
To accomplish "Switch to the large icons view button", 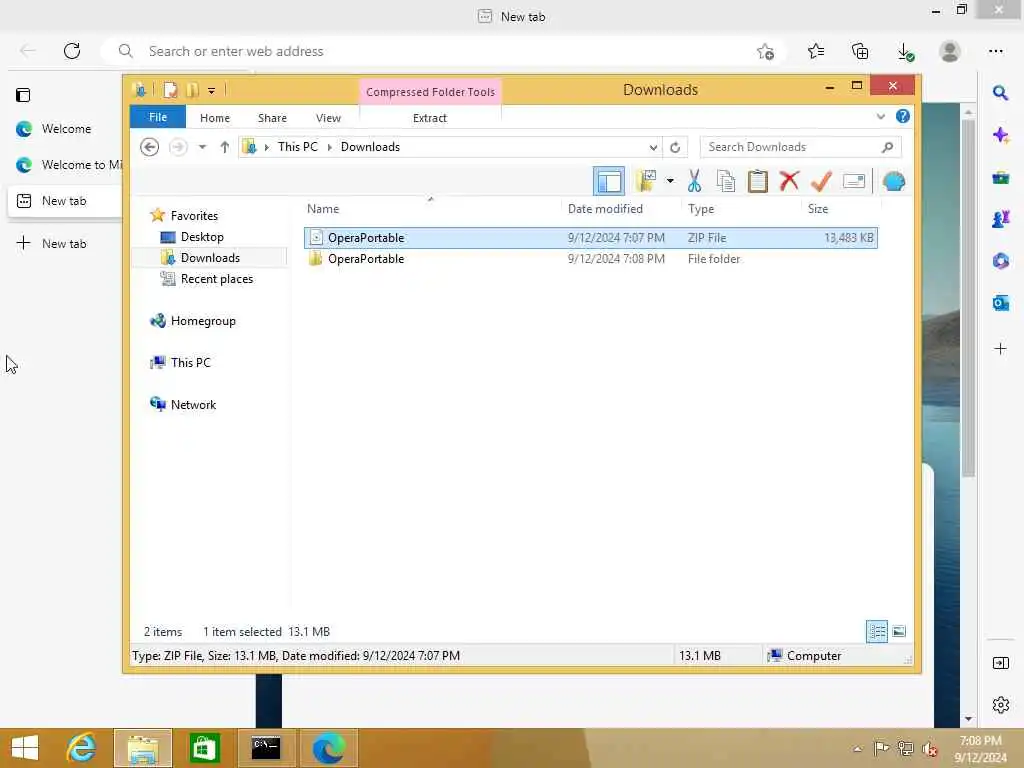I will pyautogui.click(x=899, y=632).
